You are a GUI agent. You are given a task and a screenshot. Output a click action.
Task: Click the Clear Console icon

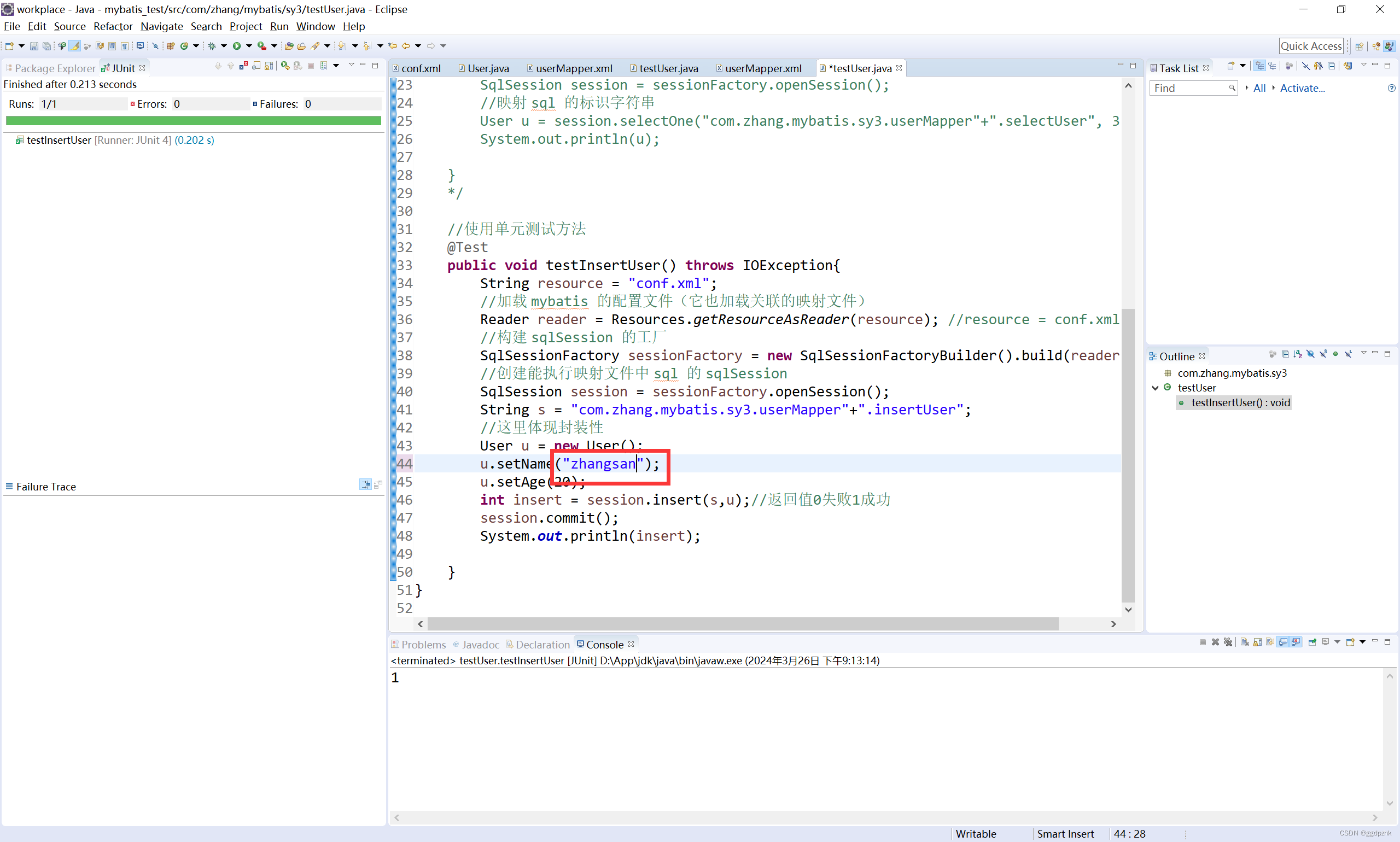coord(1245,642)
